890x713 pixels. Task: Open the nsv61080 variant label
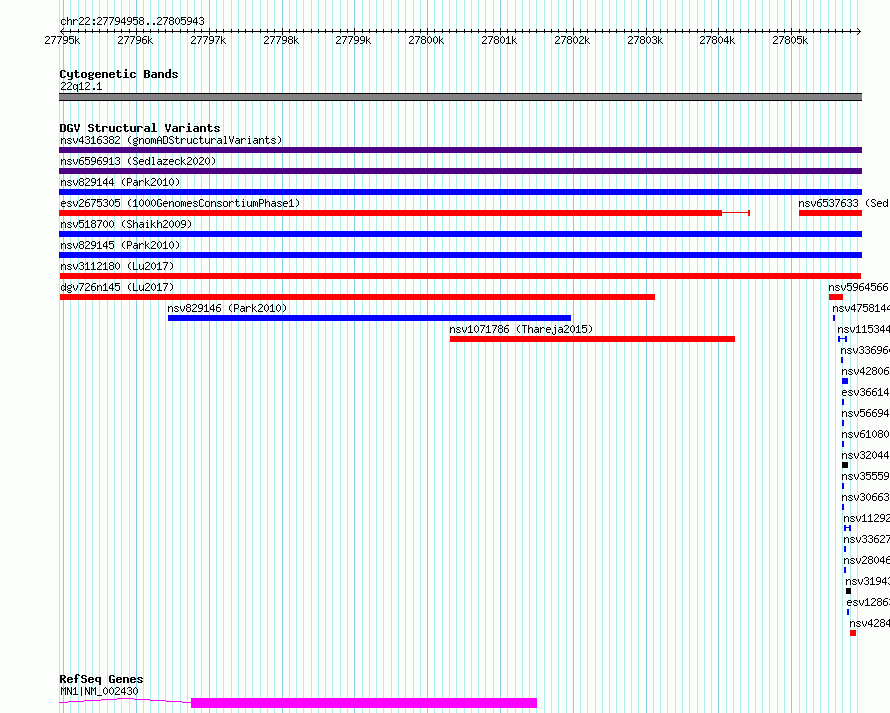tap(865, 434)
